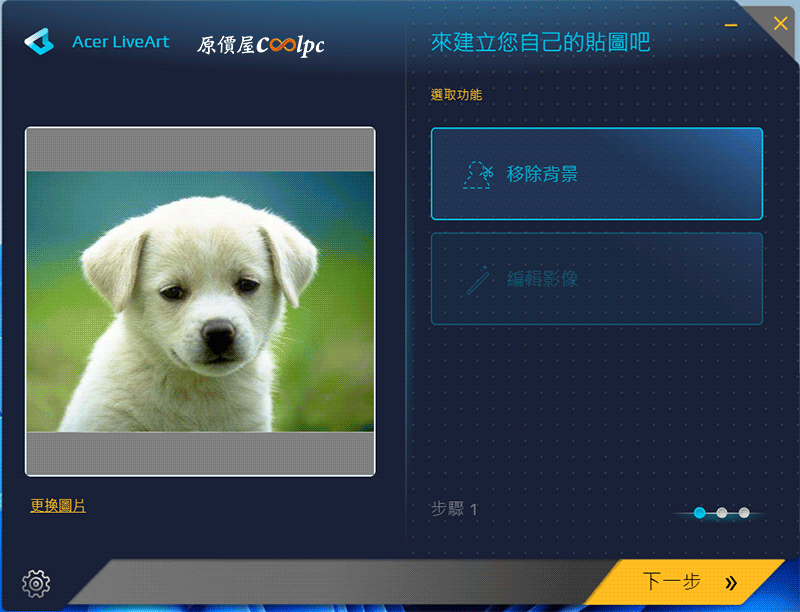800x612 pixels.
Task: Click the 選取功能 label
Action: click(456, 94)
